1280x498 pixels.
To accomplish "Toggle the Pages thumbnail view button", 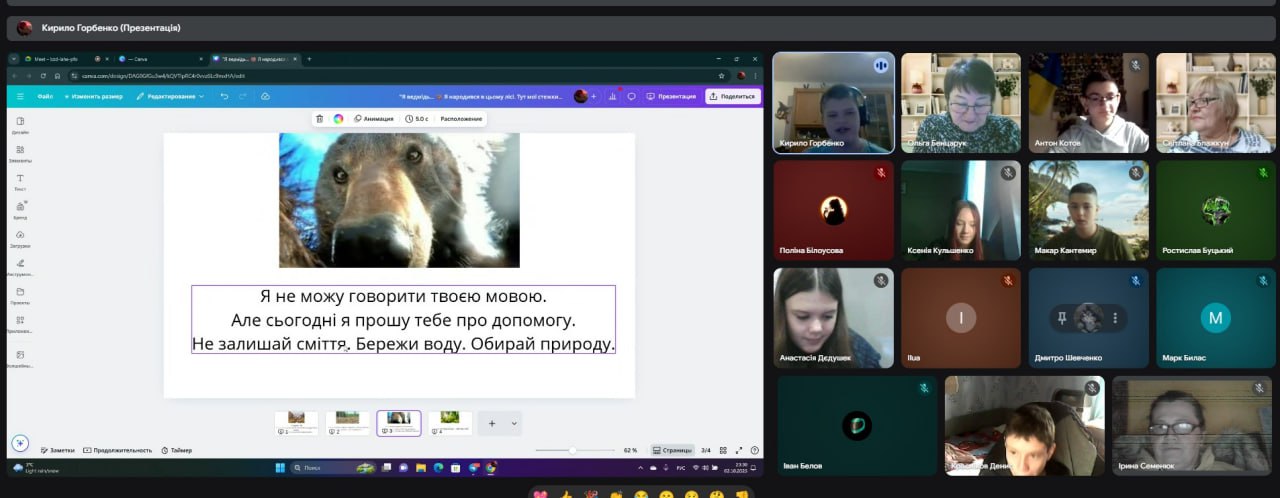I will click(x=671, y=450).
